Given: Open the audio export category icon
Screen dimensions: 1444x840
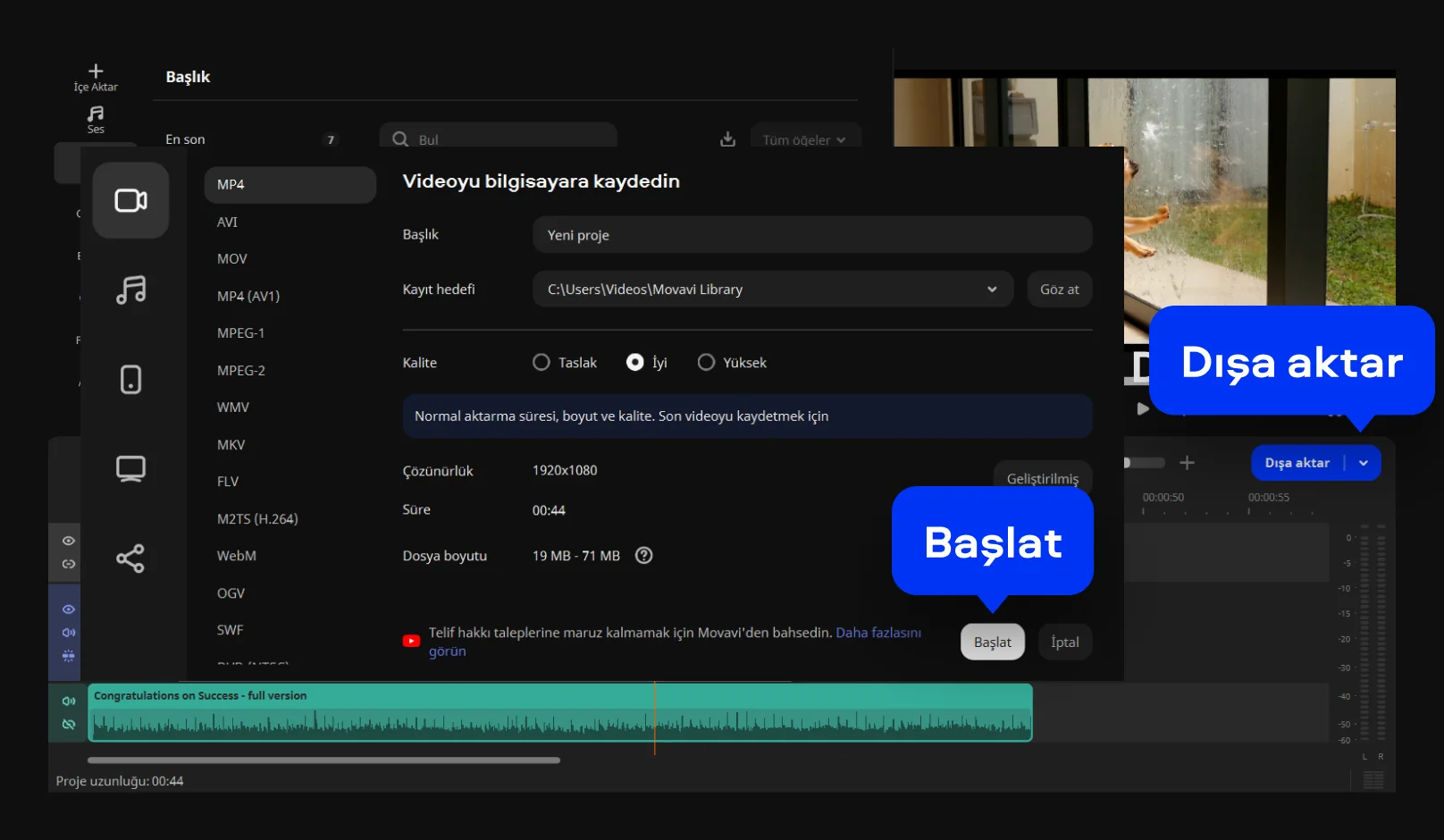Looking at the screenshot, I should tap(130, 290).
